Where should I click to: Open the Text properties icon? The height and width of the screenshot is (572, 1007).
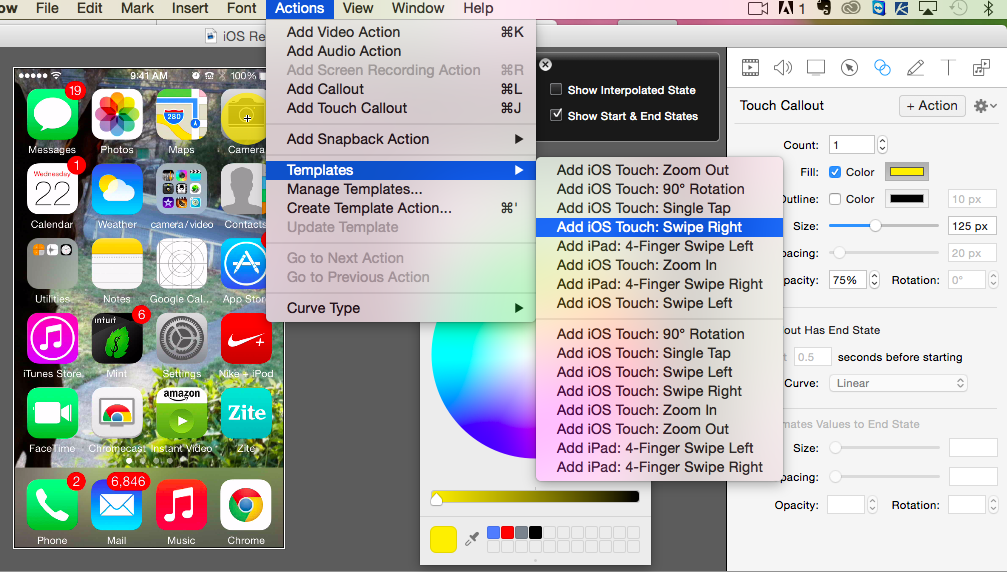click(948, 67)
